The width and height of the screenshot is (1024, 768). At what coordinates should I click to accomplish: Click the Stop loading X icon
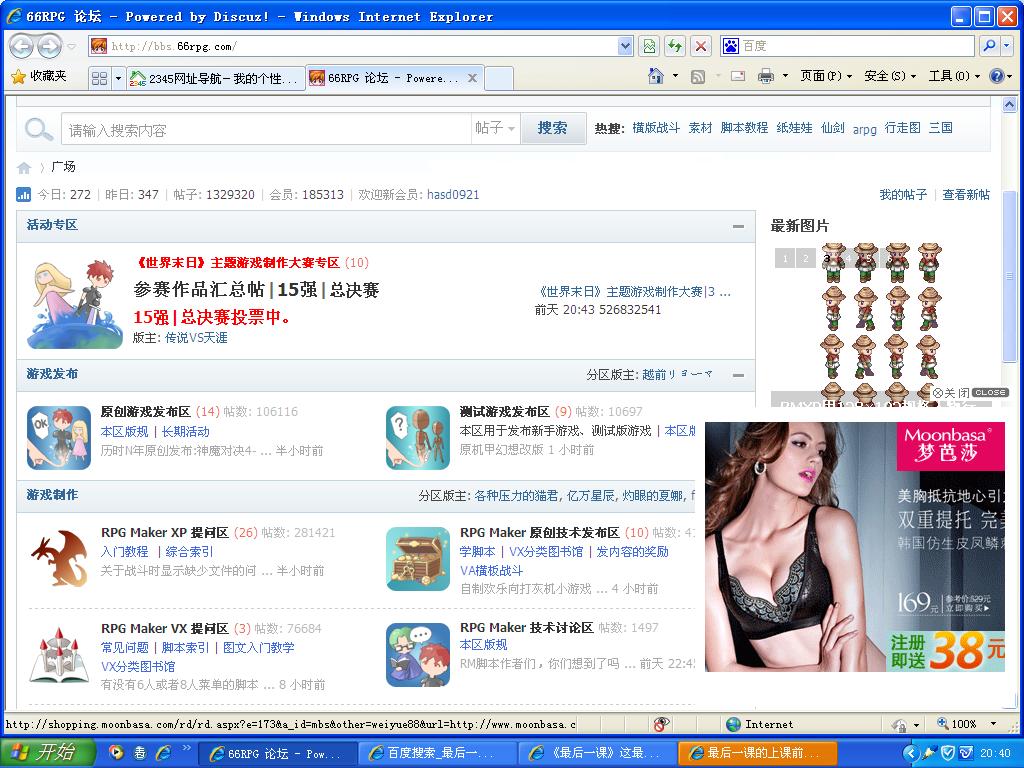[x=701, y=46]
